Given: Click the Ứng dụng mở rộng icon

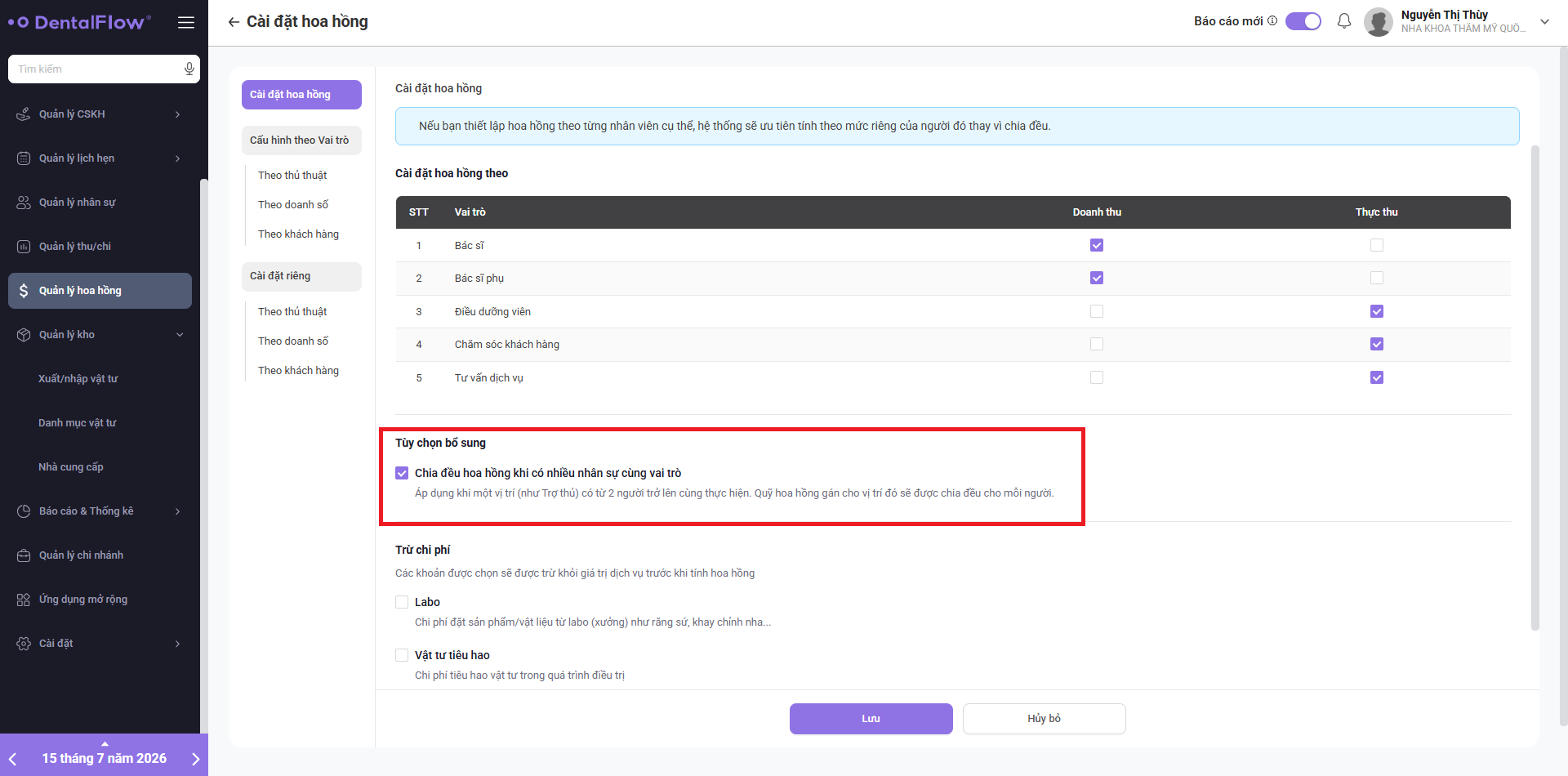Looking at the screenshot, I should pyautogui.click(x=24, y=600).
